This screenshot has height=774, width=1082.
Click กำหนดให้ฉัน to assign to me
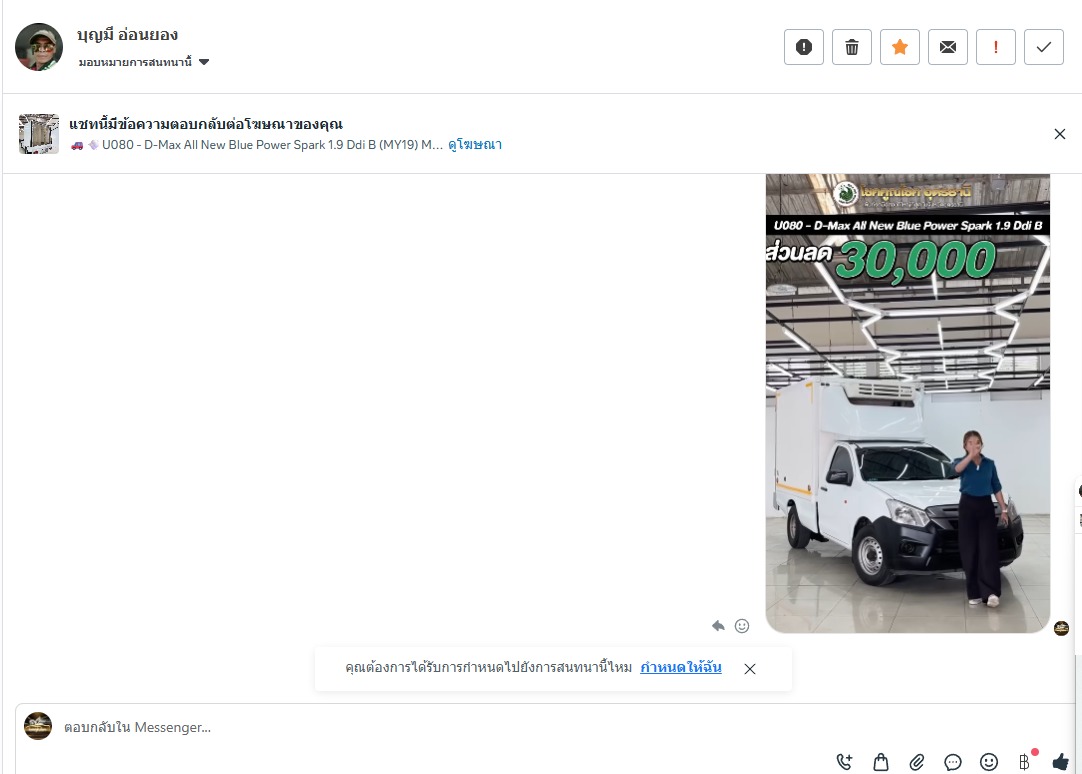point(680,668)
